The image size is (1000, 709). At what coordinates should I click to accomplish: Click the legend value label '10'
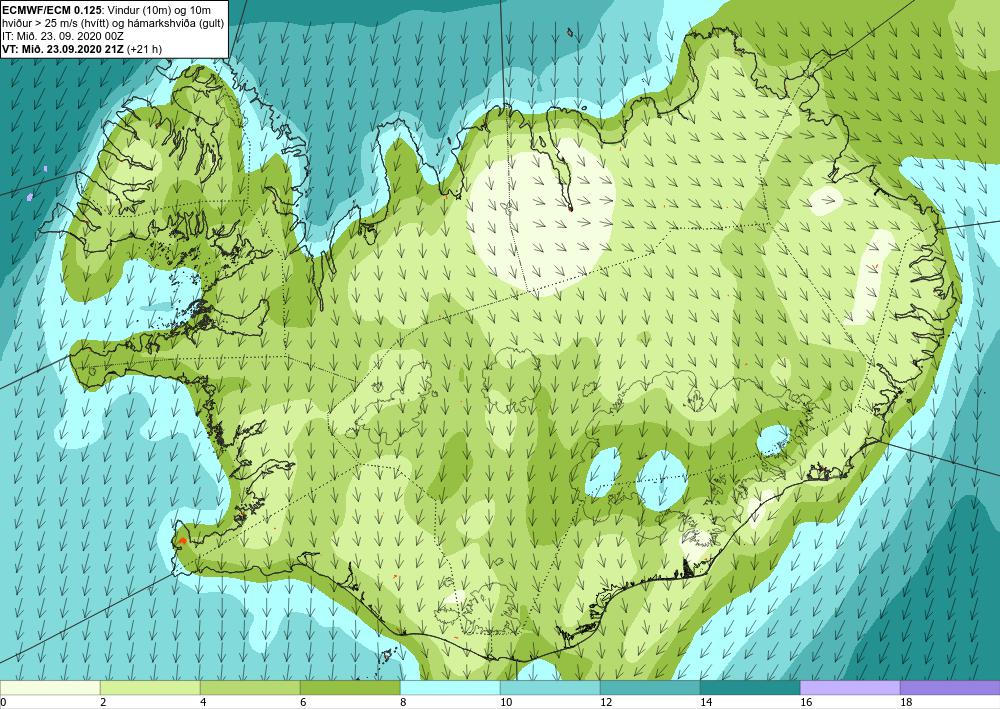(506, 702)
